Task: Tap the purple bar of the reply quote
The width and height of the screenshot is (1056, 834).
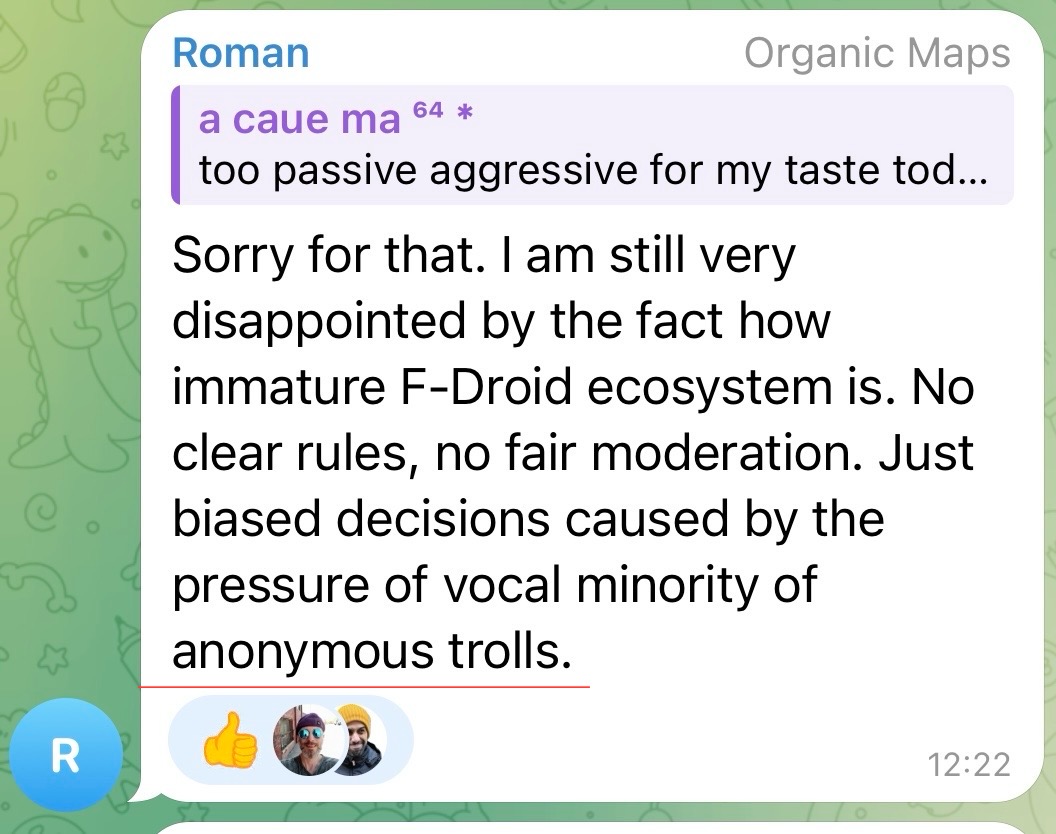Action: tap(176, 144)
